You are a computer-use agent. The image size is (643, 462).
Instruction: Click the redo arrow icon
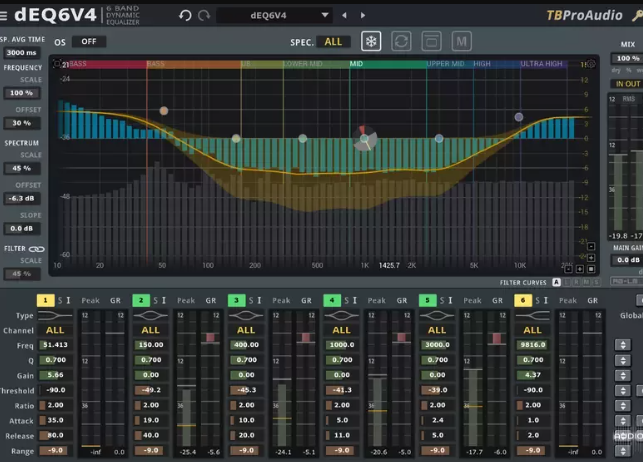pos(204,16)
